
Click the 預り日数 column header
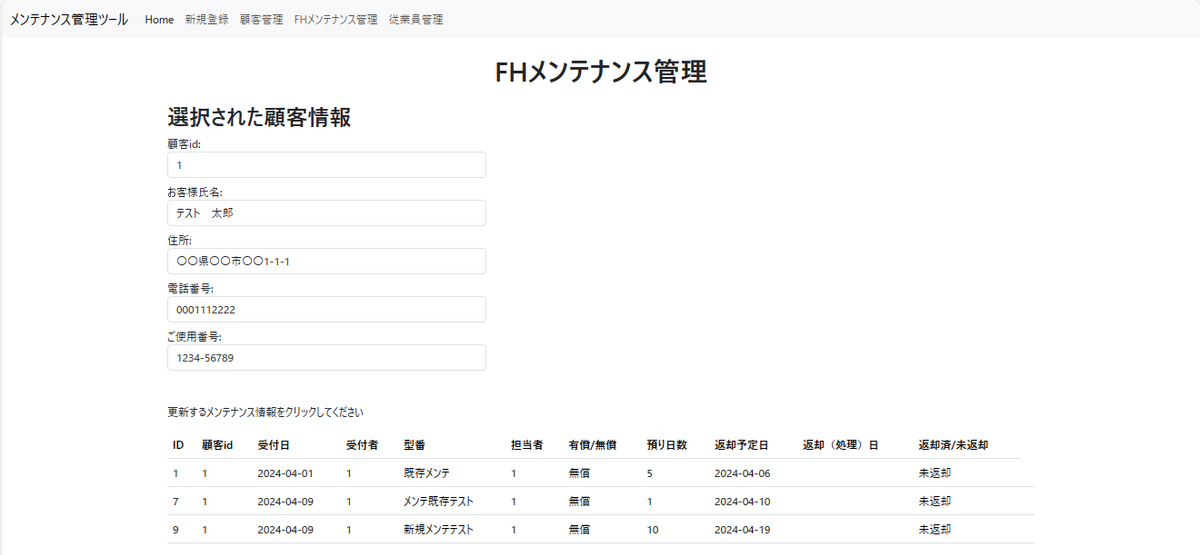pos(667,445)
